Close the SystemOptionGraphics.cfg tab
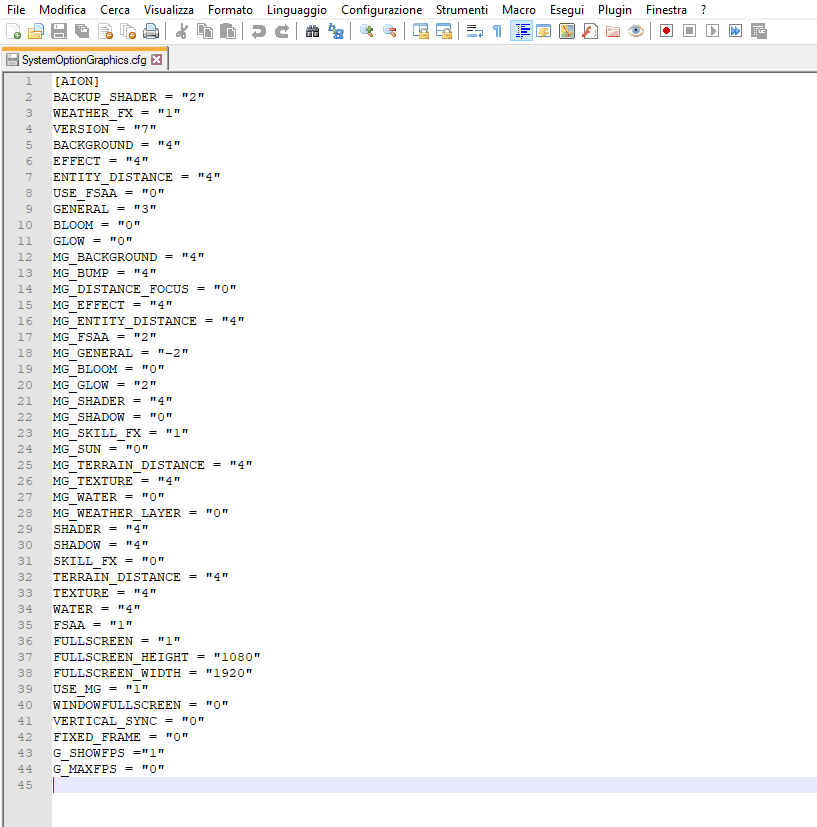The image size is (817, 827). click(156, 60)
